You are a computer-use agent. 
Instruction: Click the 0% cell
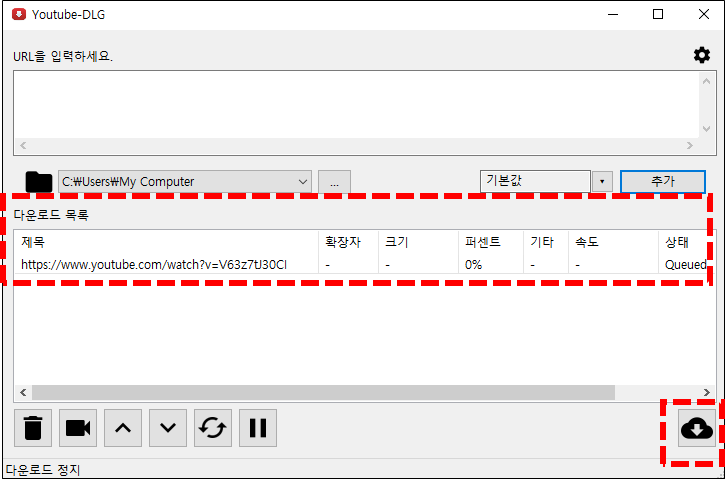(473, 265)
